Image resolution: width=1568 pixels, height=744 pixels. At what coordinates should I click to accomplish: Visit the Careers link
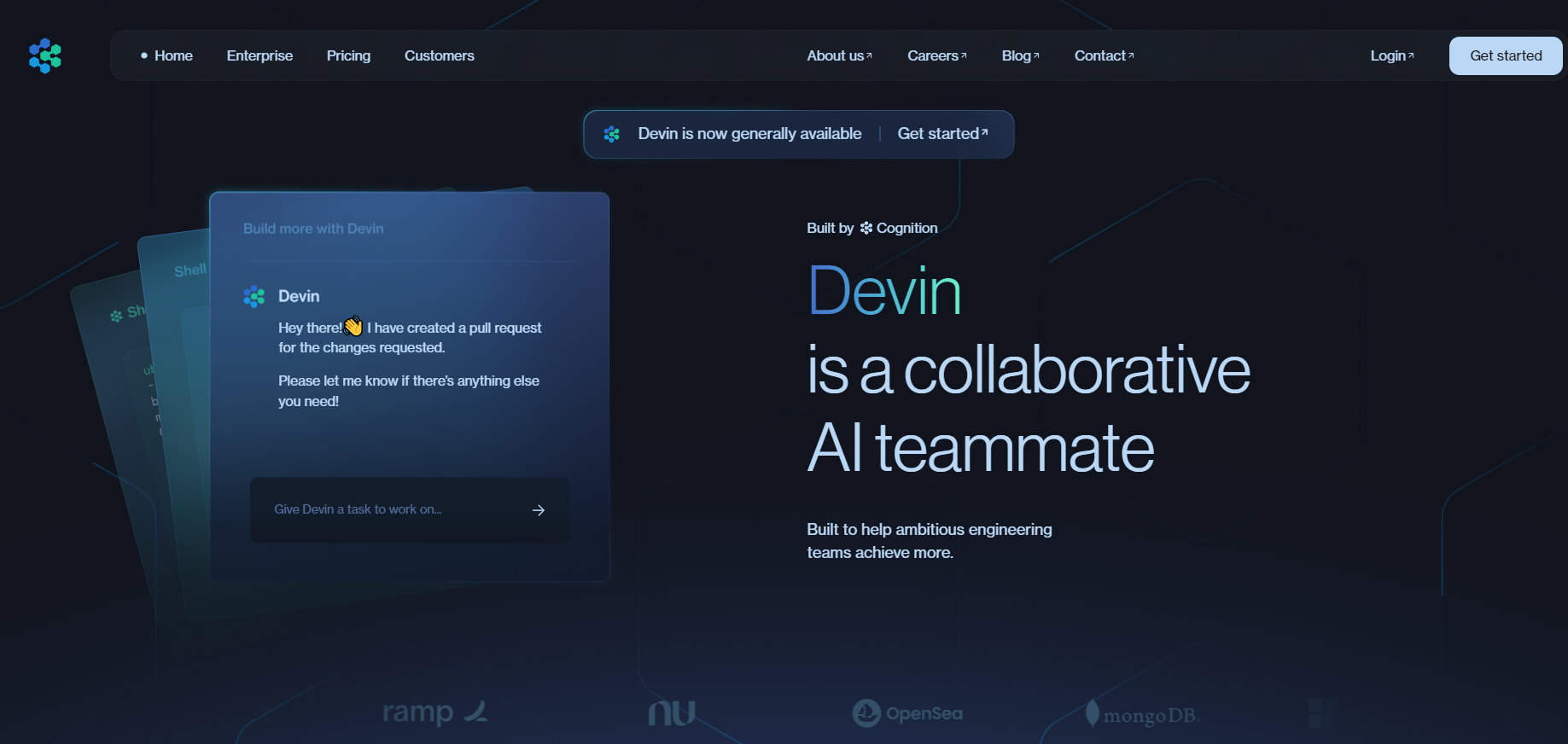coord(936,55)
